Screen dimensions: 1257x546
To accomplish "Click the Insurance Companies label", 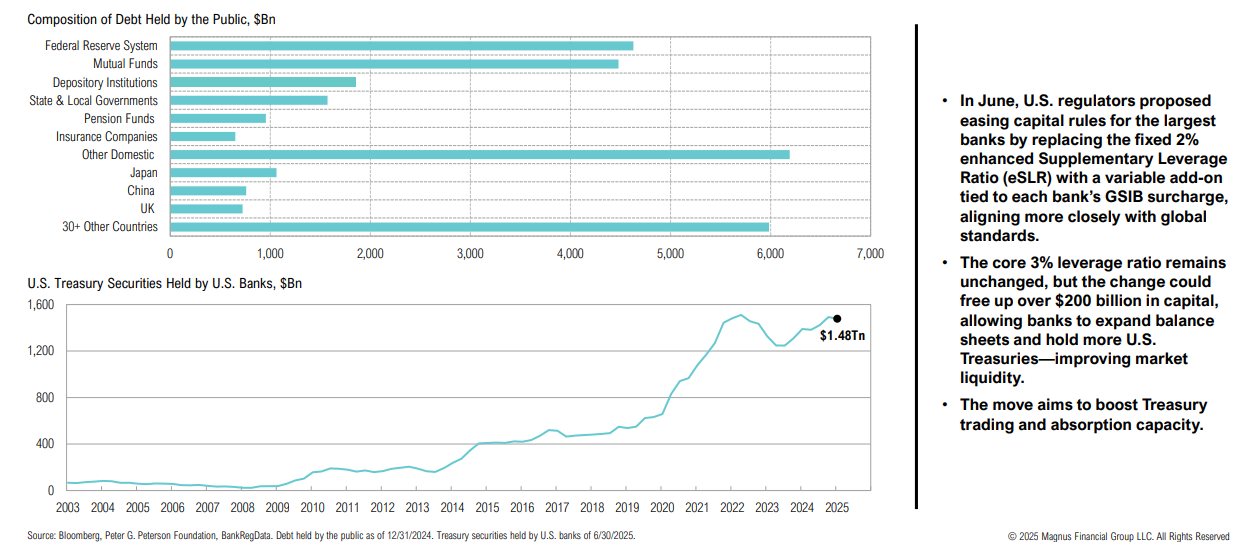I will [x=106, y=137].
